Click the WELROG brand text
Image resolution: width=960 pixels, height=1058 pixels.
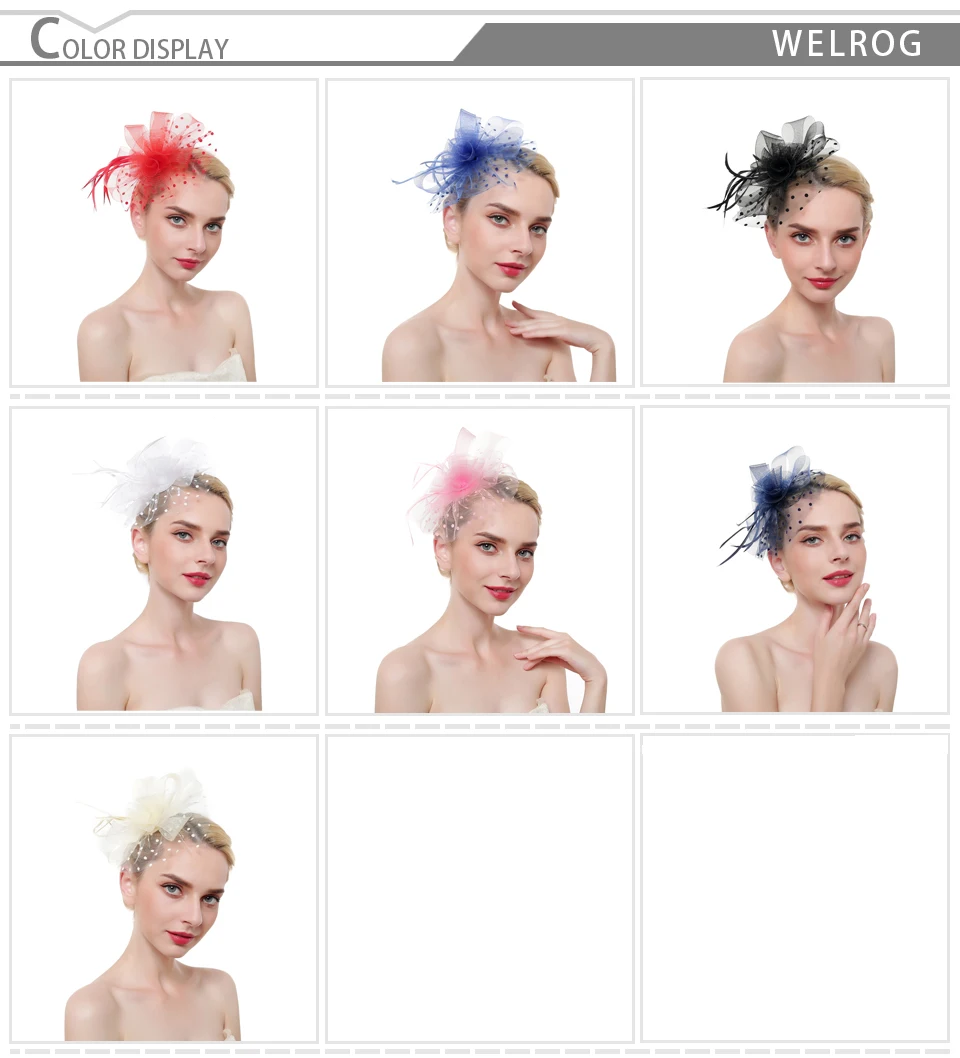(847, 43)
